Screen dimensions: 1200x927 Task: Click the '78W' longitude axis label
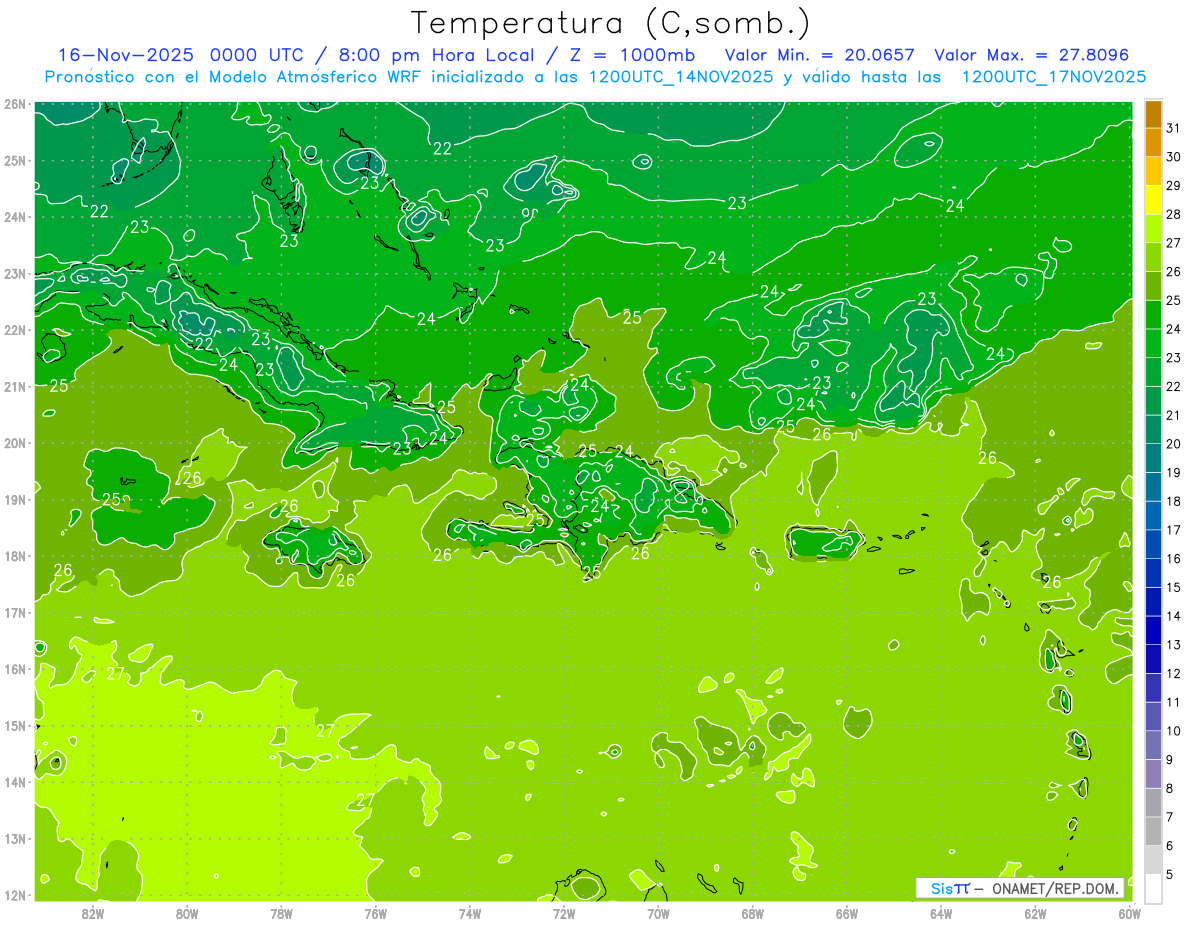click(x=281, y=913)
